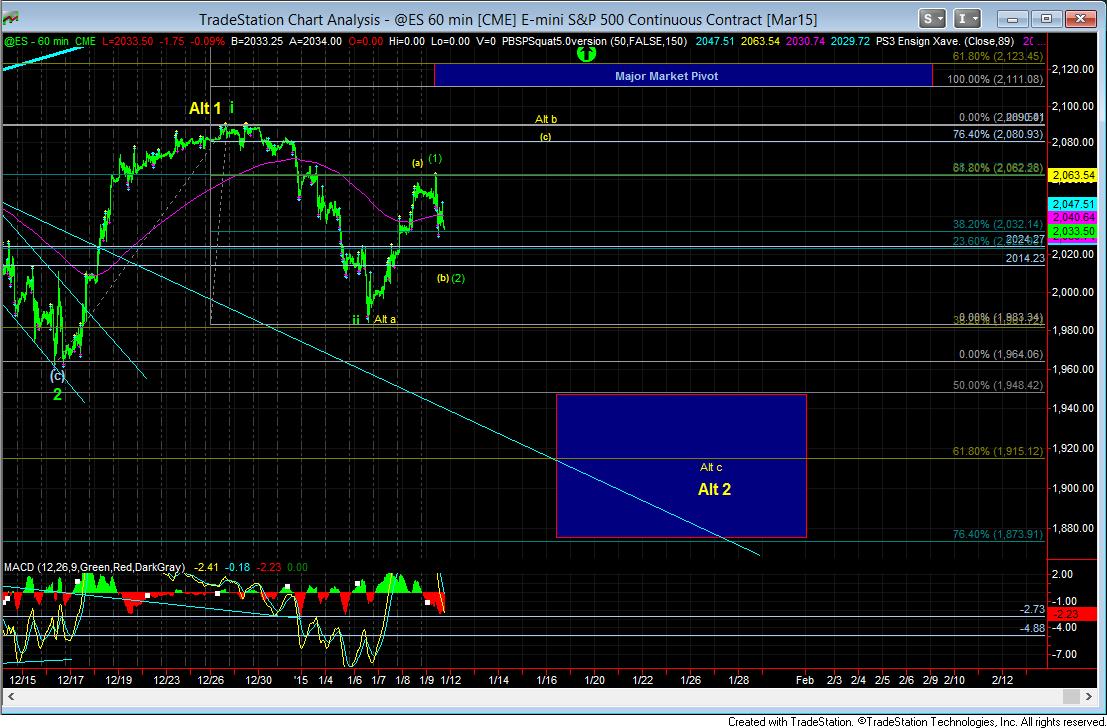The height and width of the screenshot is (728, 1107).
Task: Select the green '2' wave label
Action: click(x=57, y=395)
